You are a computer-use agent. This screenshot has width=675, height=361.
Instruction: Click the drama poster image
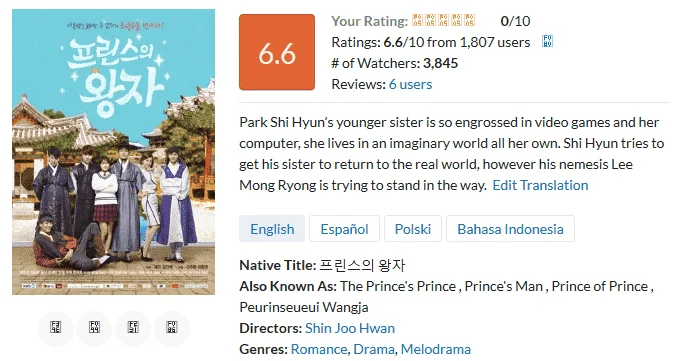click(x=113, y=152)
